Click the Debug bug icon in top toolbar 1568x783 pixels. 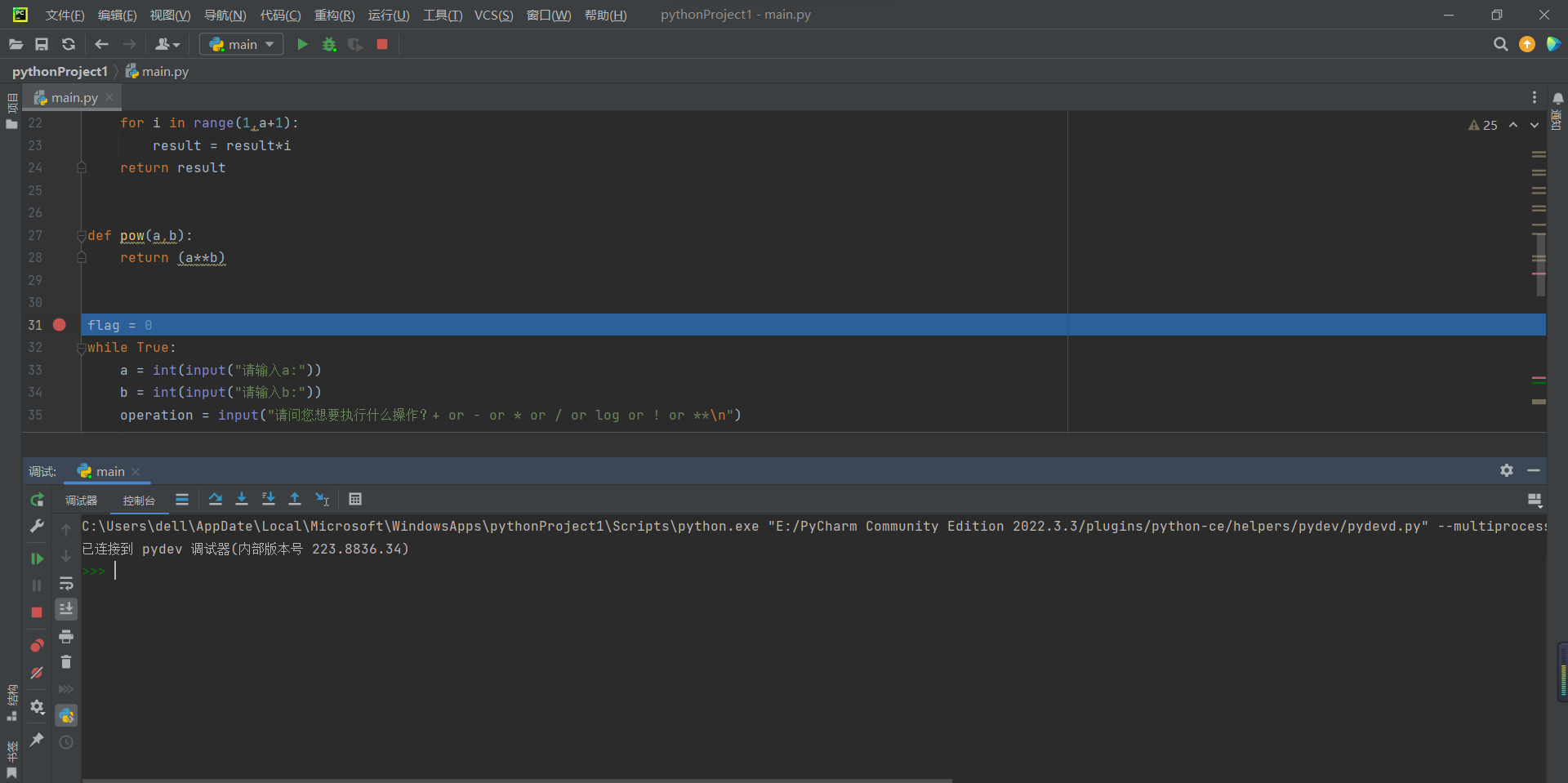tap(329, 44)
